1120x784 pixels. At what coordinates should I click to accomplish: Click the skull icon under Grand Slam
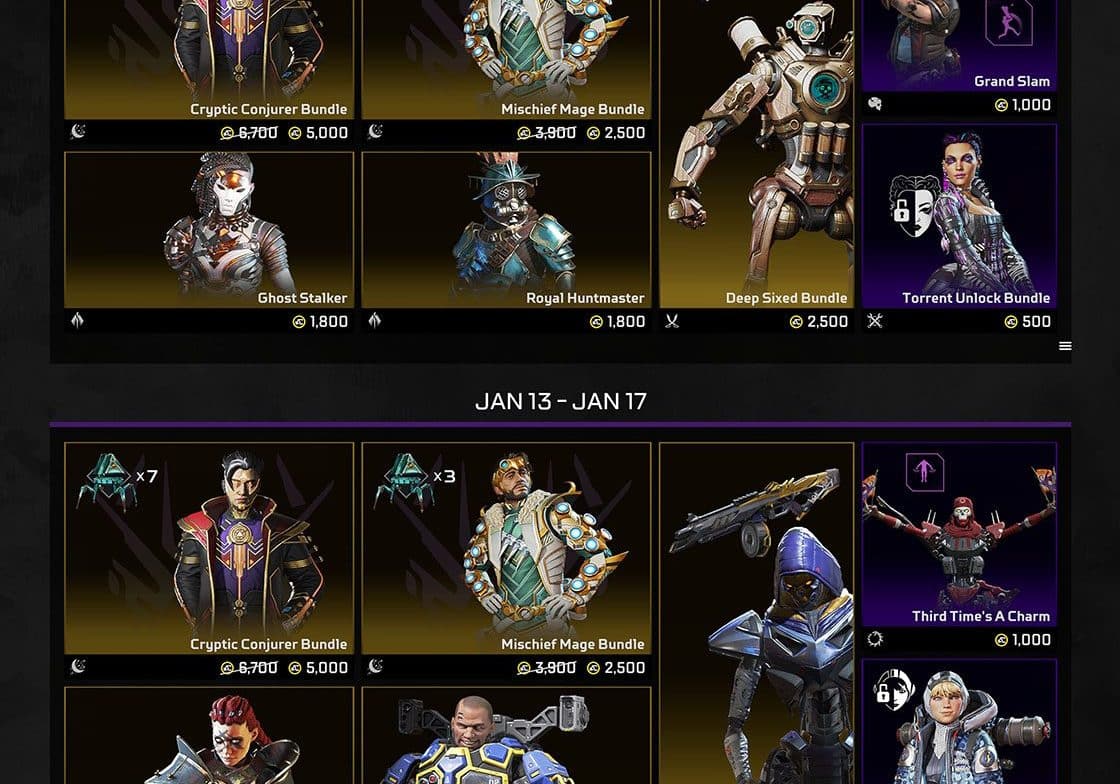pos(874,104)
